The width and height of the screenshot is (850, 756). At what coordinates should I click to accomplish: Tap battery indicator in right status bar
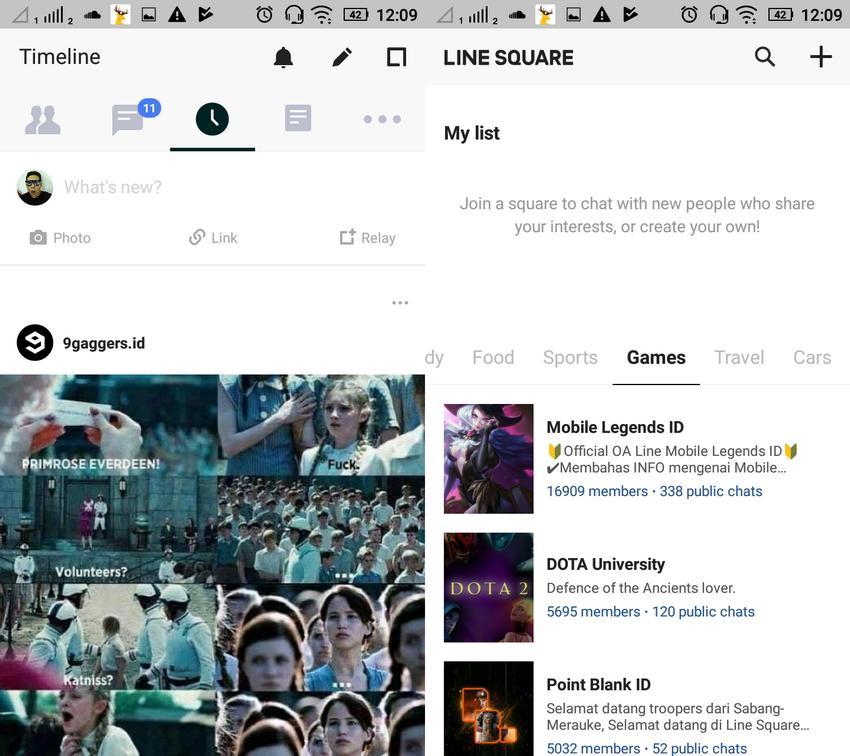(x=780, y=15)
